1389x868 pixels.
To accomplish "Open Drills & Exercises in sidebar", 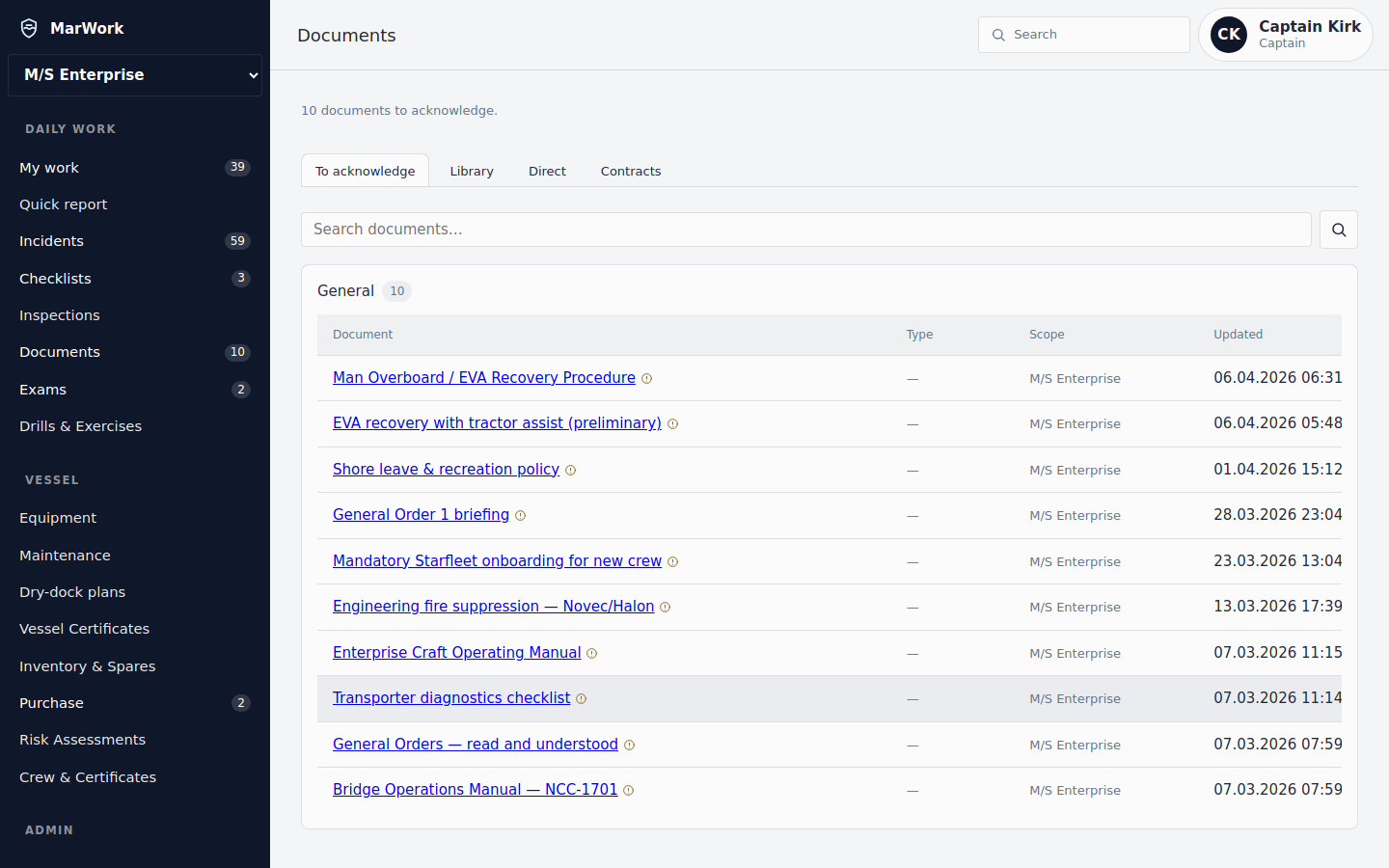I will point(135,426).
